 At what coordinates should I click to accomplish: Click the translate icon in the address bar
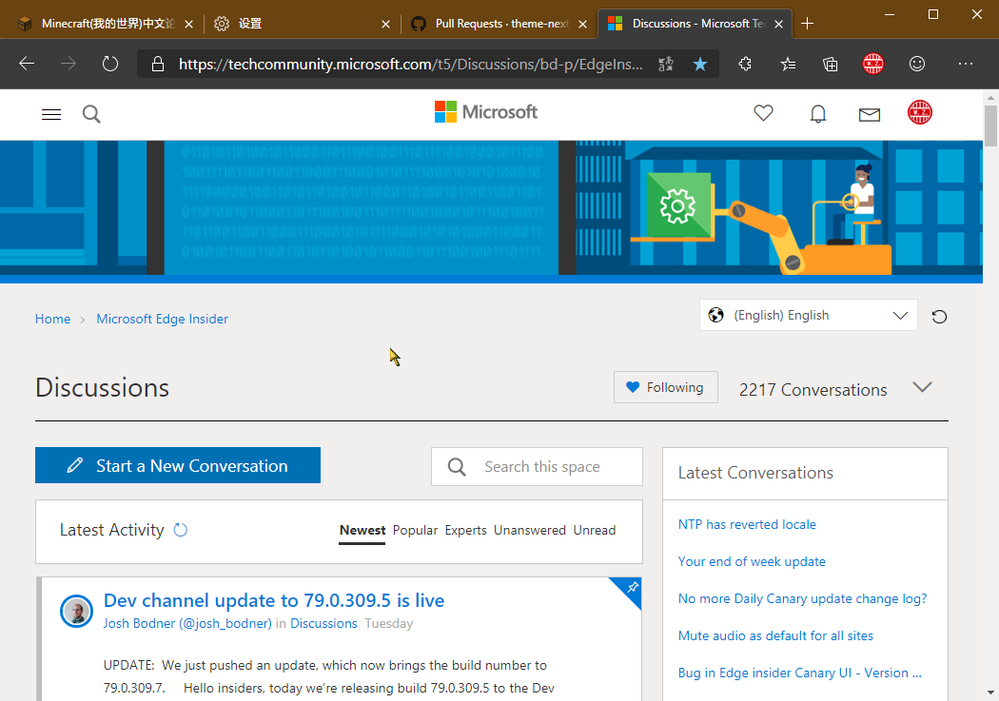(x=666, y=64)
